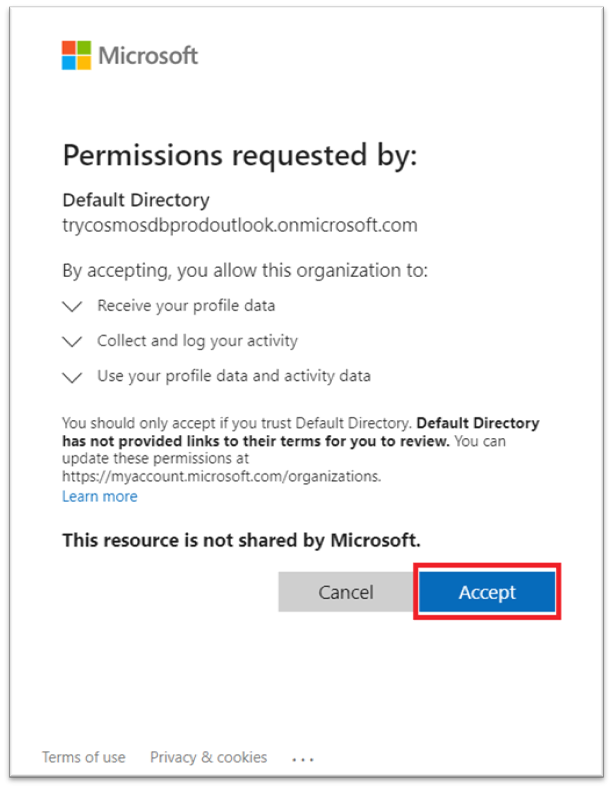Click the Microsoft four-square logo
The width and height of the screenshot is (613, 789).
tap(76, 55)
